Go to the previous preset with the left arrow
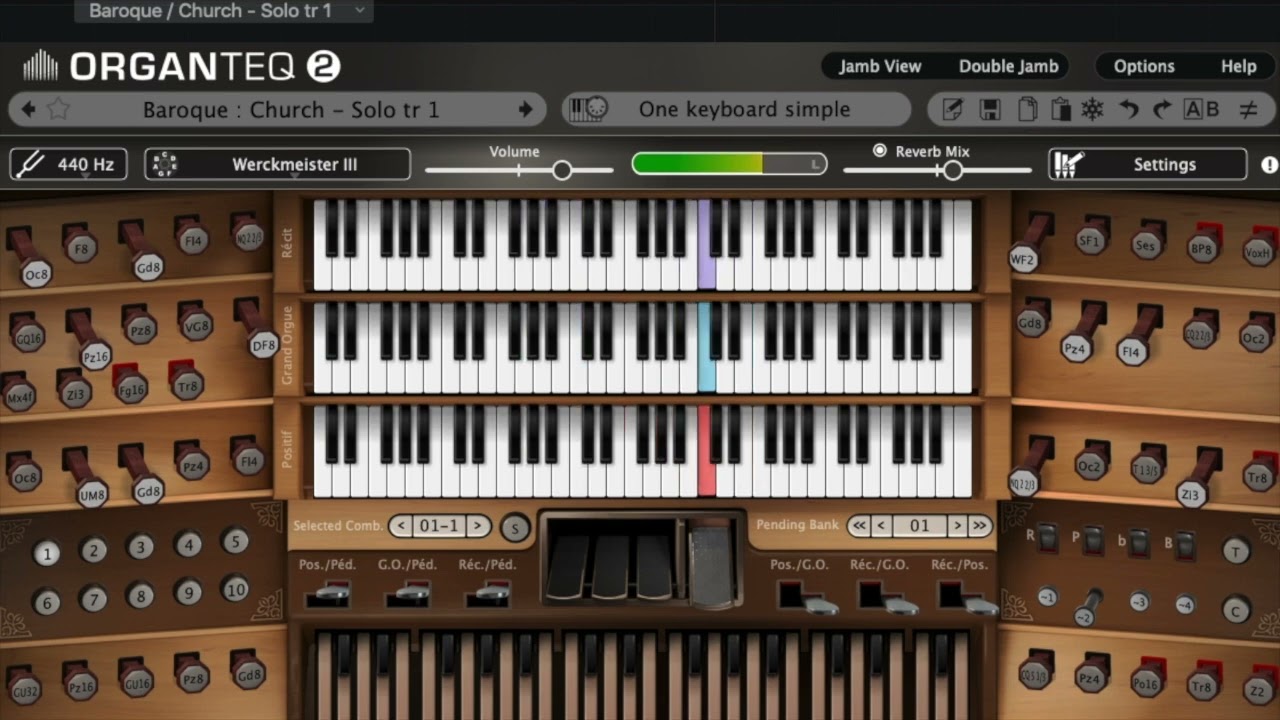1280x720 pixels. 28,109
